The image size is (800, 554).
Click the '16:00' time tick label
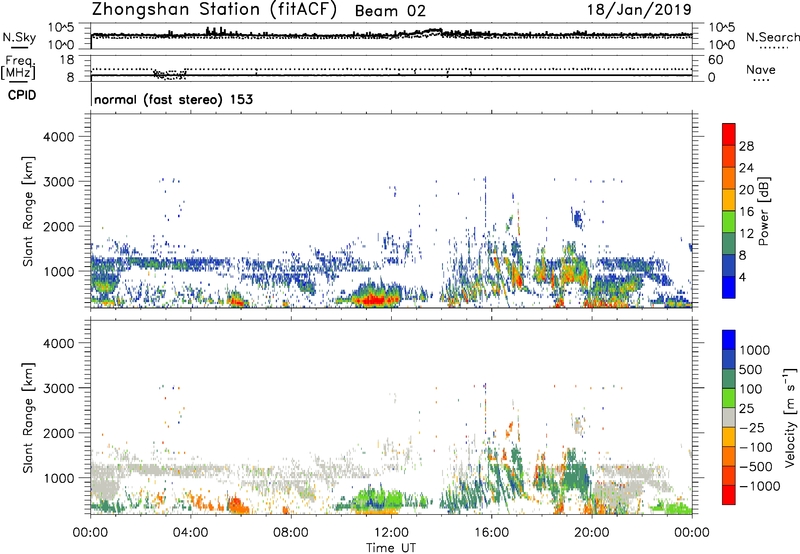[491, 533]
